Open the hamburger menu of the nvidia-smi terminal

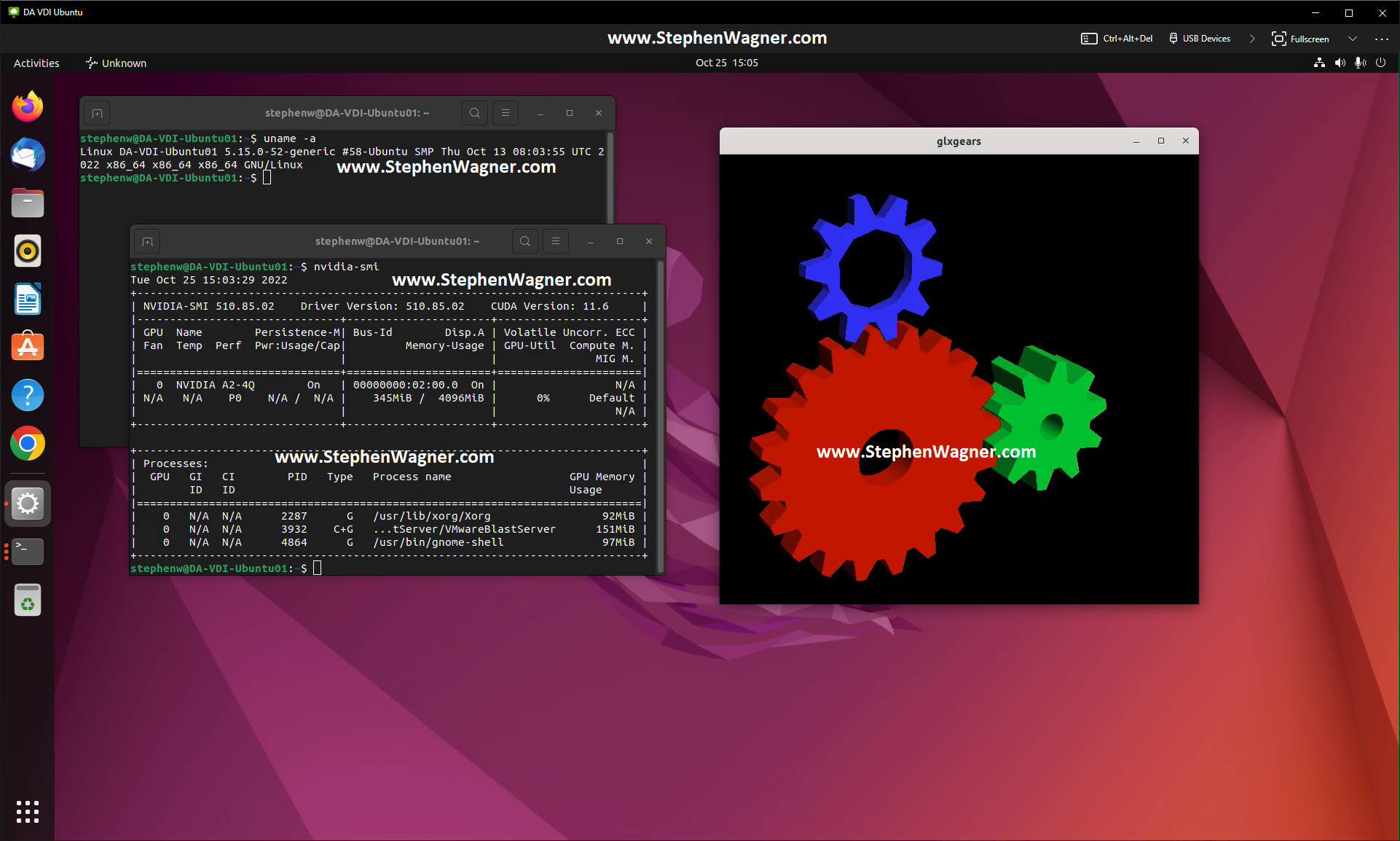[x=556, y=240]
